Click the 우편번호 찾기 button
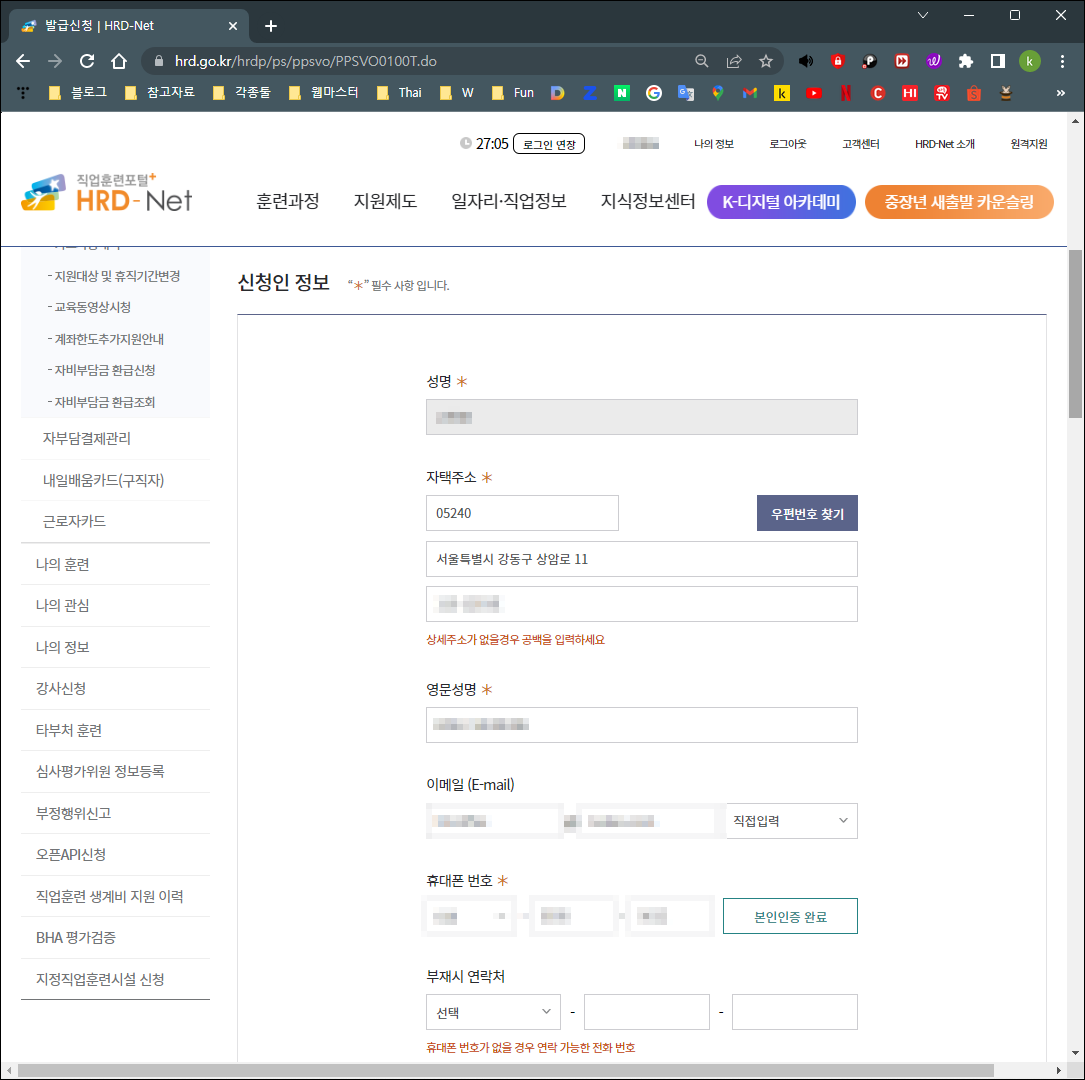The width and height of the screenshot is (1085, 1080). click(807, 513)
